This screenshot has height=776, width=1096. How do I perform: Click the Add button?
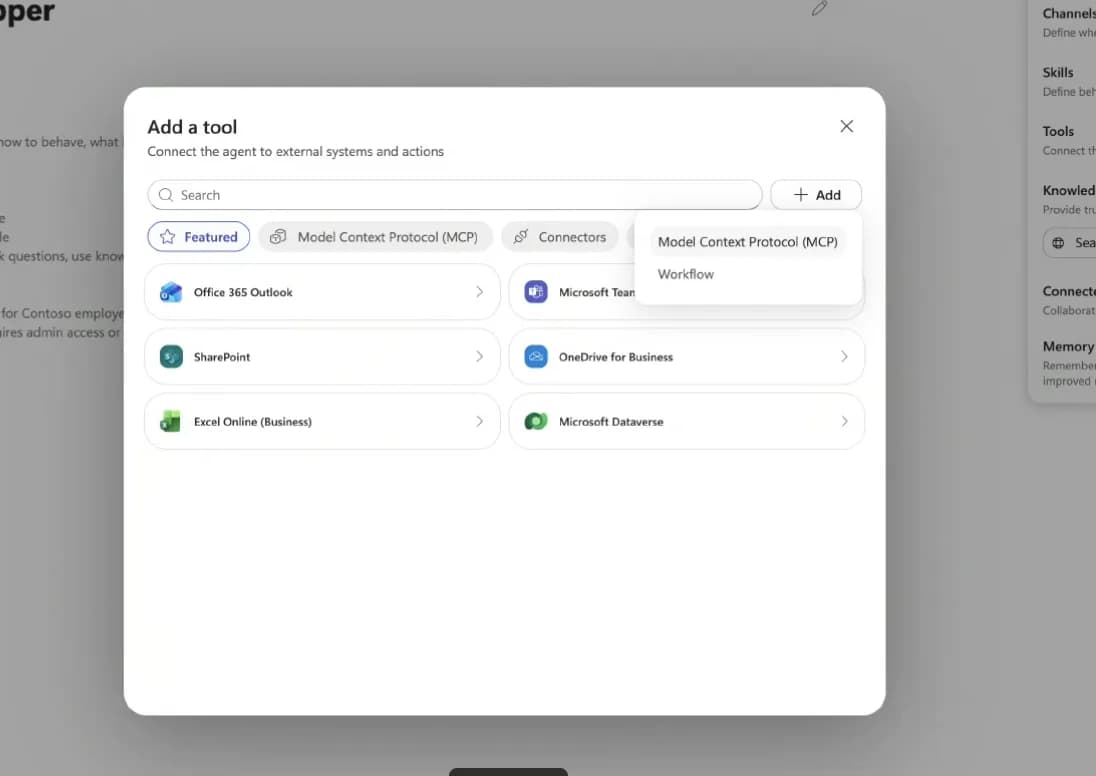[x=816, y=195]
